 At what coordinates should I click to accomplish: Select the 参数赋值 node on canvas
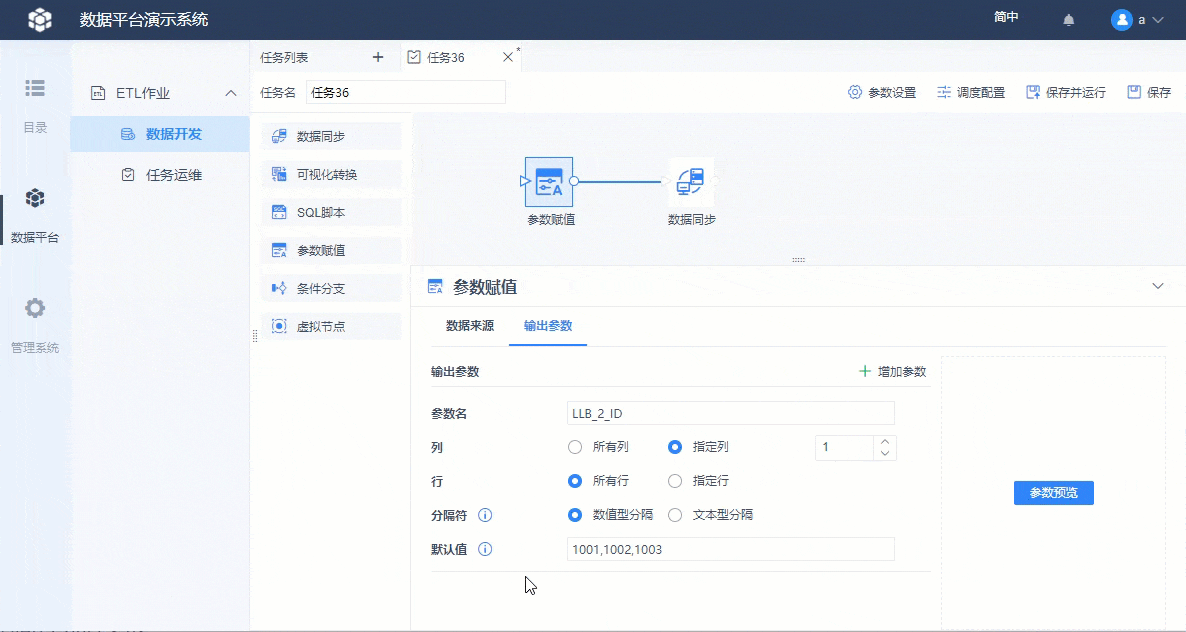pos(549,181)
